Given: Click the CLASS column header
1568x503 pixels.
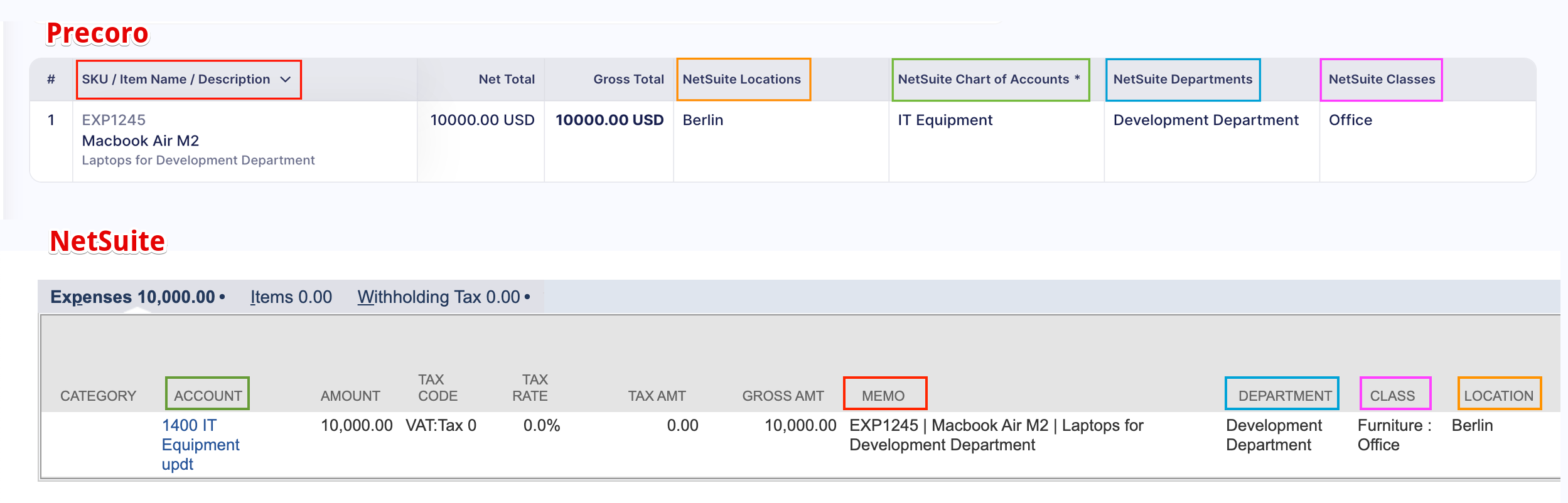Looking at the screenshot, I should click(1392, 396).
